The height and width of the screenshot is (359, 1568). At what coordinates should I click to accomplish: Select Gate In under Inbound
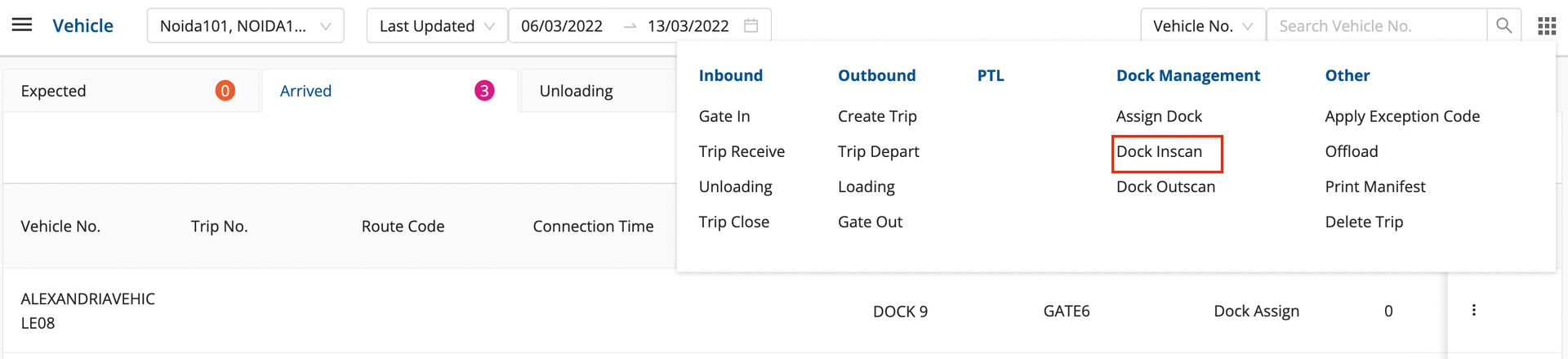pos(724,116)
